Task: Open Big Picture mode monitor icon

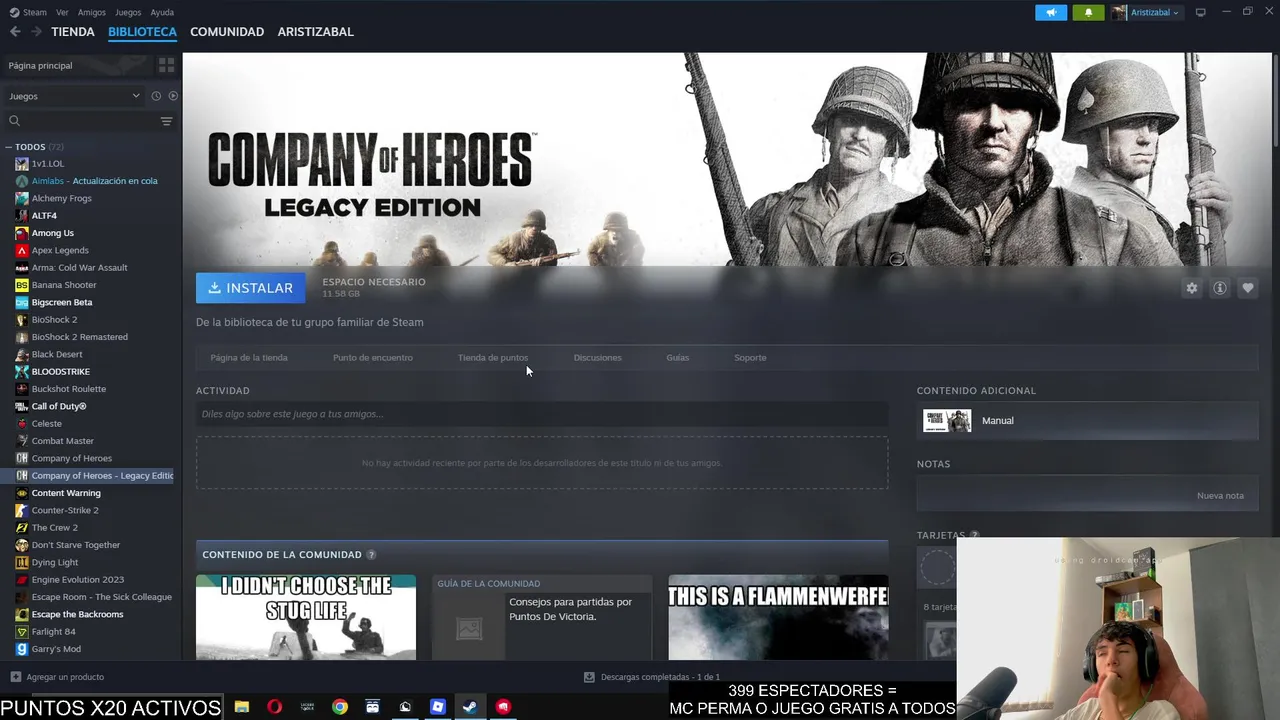Action: [1201, 12]
